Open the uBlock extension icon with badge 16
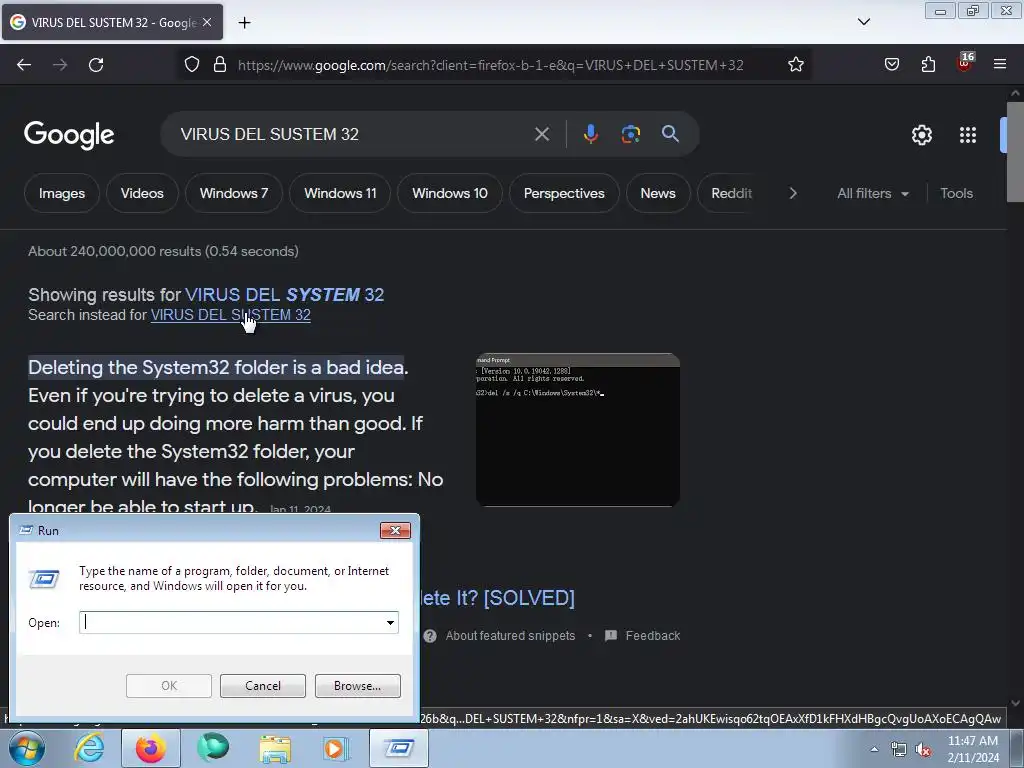Screen dimensions: 1024x768 click(x=965, y=63)
